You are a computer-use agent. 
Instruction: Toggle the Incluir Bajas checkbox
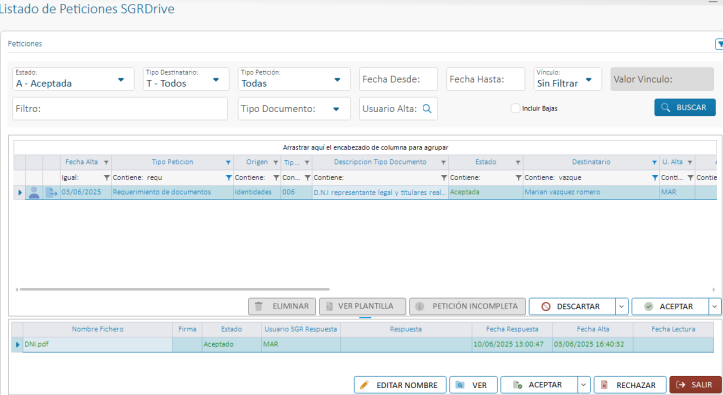[x=515, y=108]
